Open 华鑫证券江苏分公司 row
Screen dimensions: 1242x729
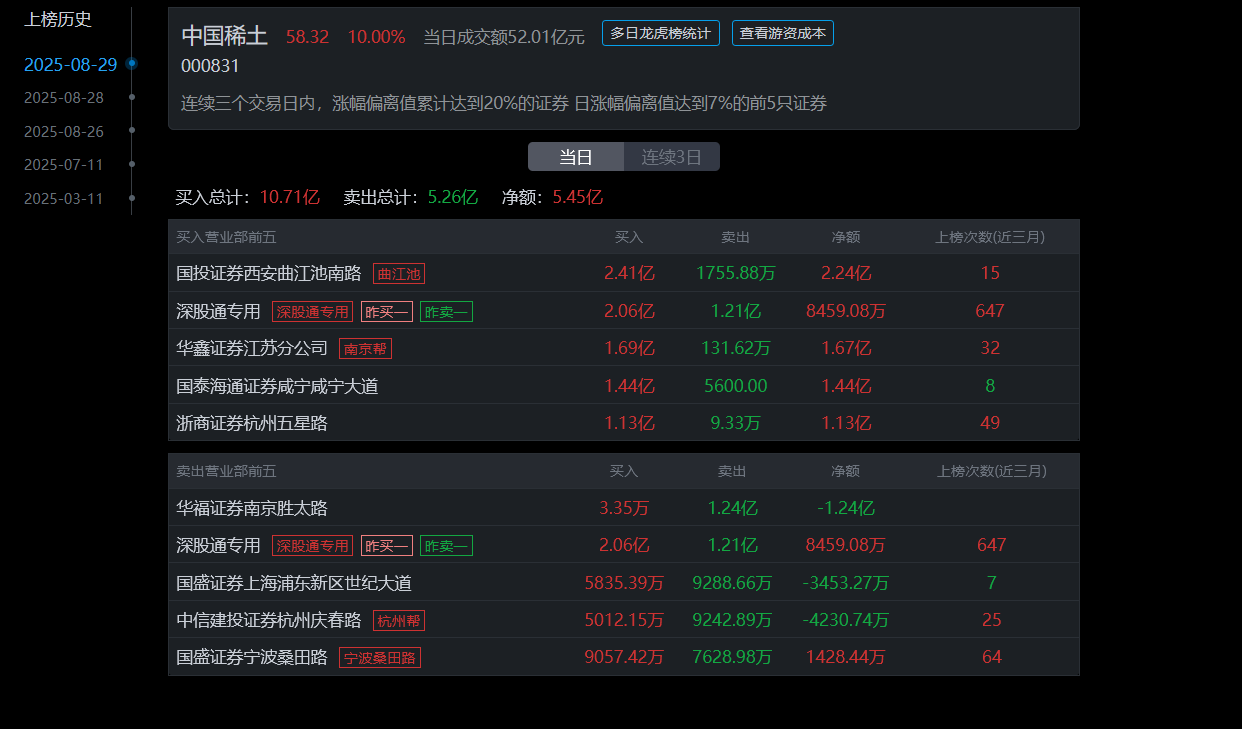[x=624, y=348]
